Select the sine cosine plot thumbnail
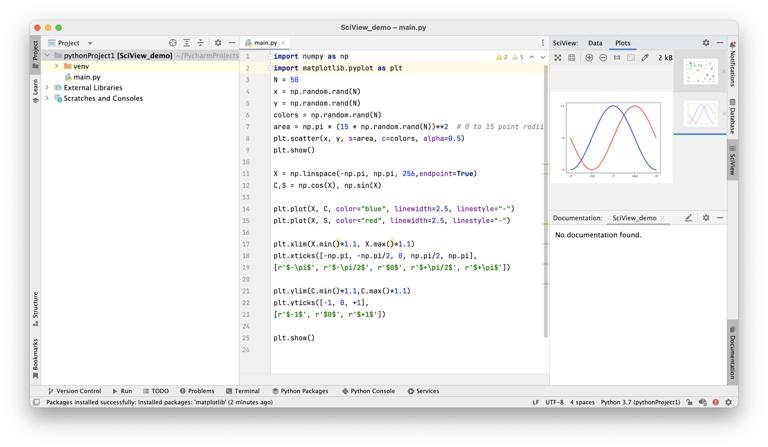 pos(700,114)
